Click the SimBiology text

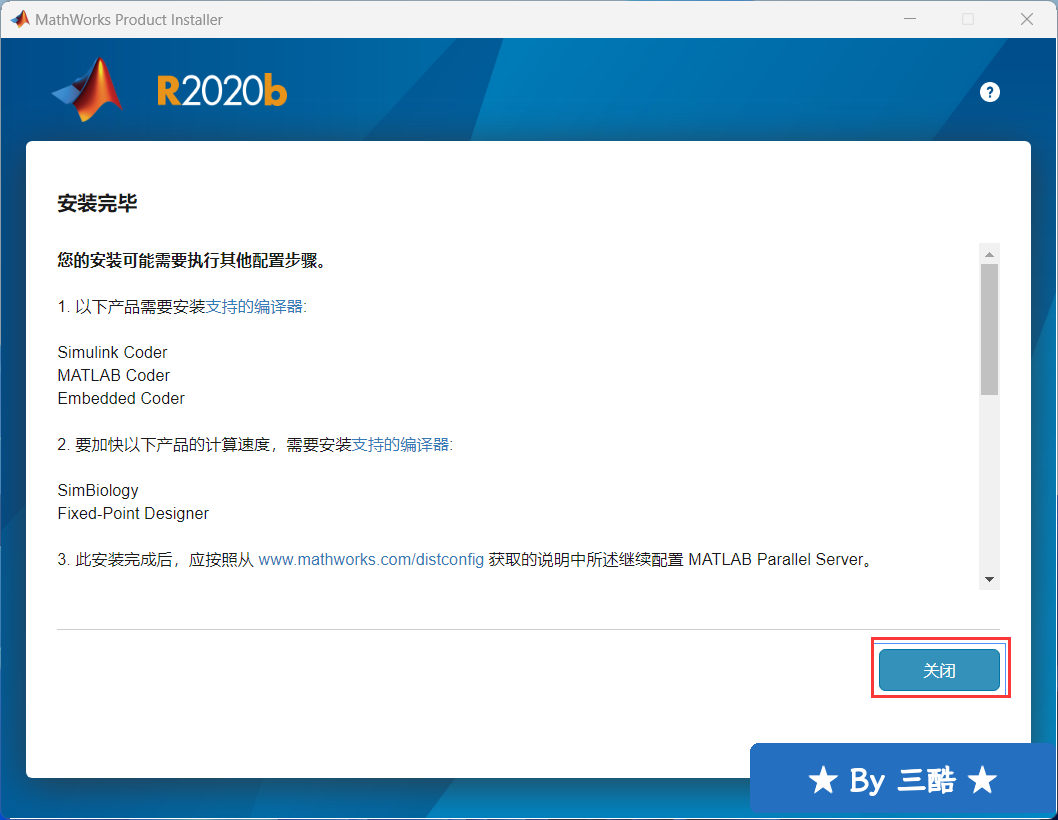(98, 491)
